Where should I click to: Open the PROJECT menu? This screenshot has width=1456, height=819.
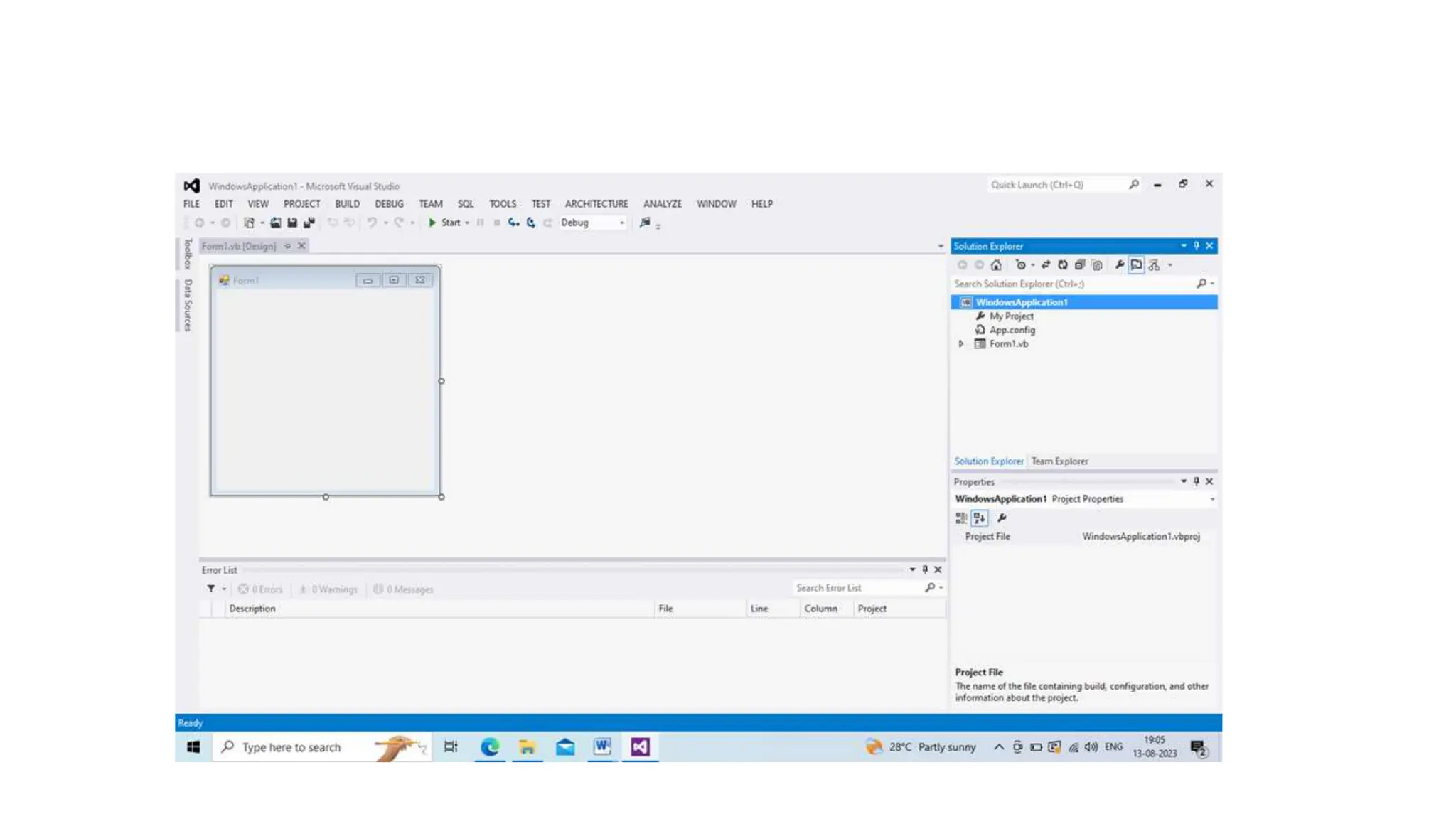[301, 204]
